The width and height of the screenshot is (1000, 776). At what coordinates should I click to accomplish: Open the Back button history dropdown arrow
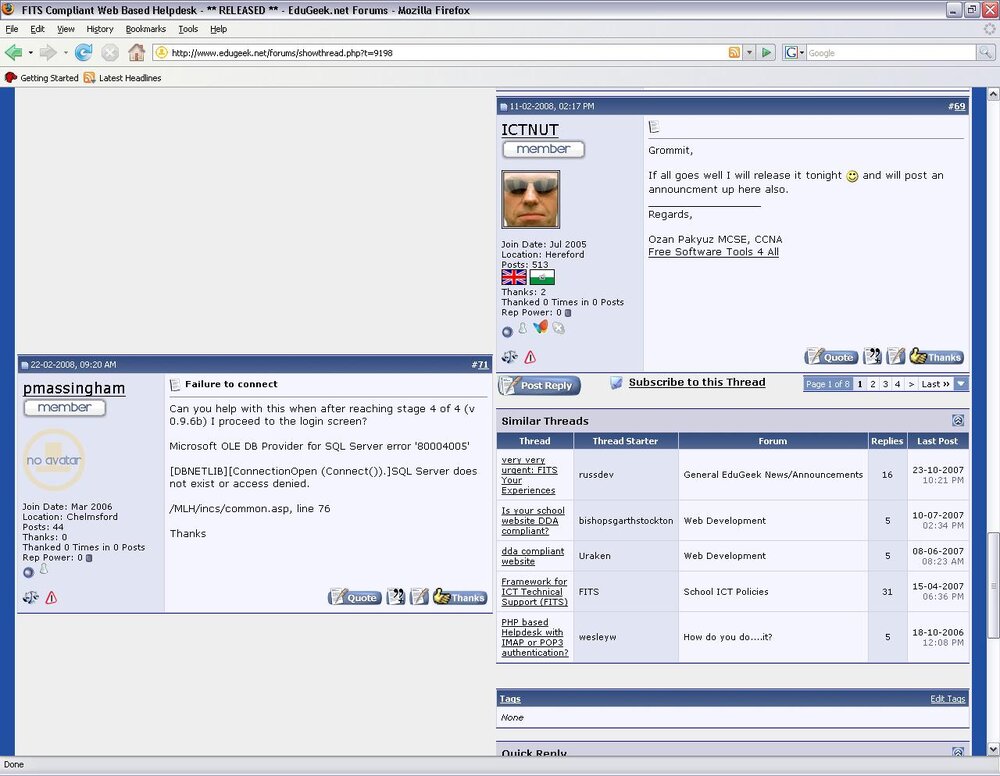tap(30, 53)
